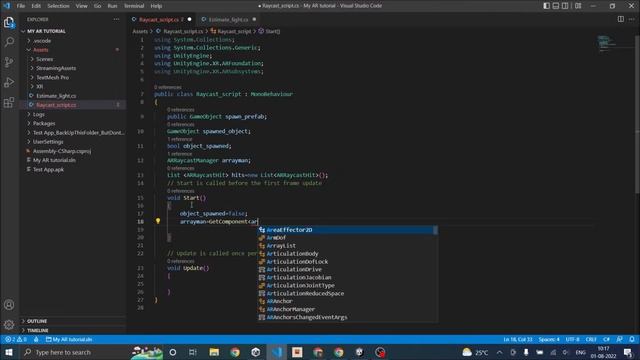Change language mode C# in status bar

606,340
